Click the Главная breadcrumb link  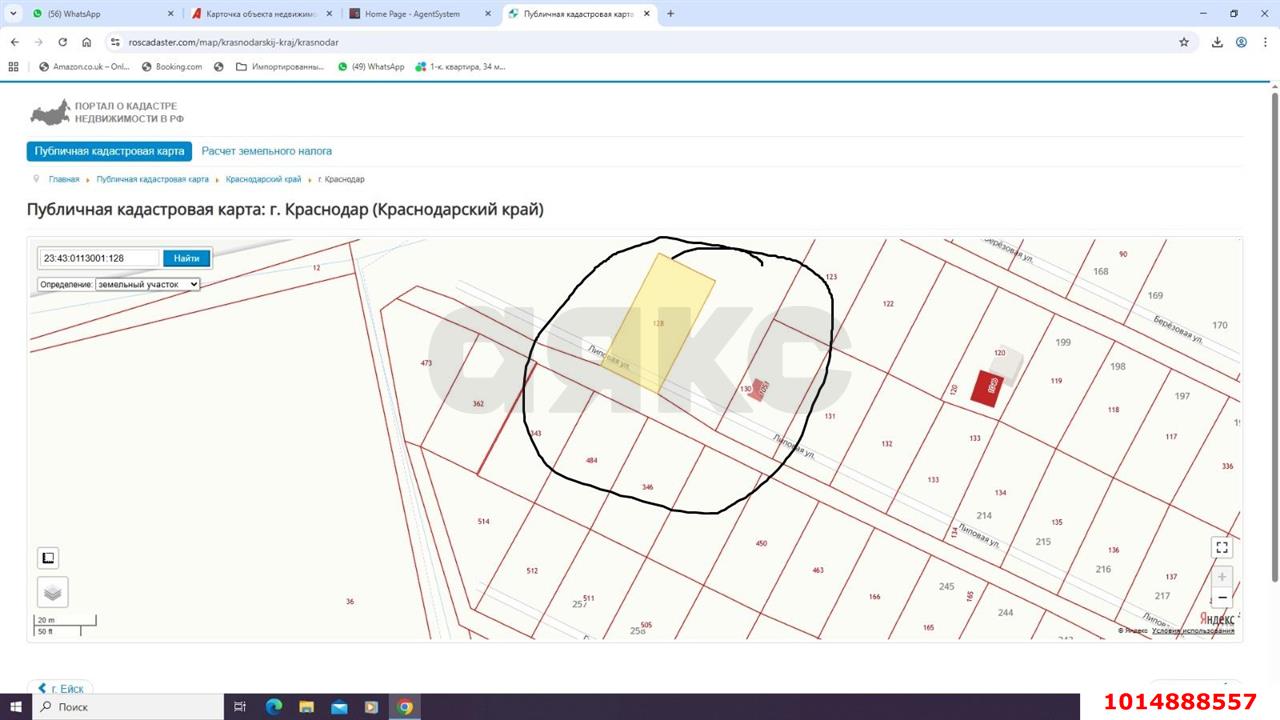click(x=64, y=179)
